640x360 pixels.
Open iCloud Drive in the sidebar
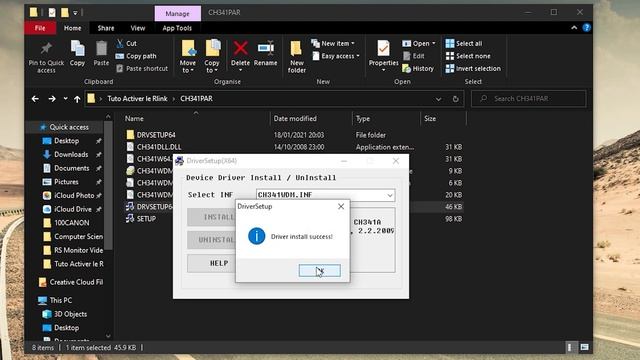73,209
